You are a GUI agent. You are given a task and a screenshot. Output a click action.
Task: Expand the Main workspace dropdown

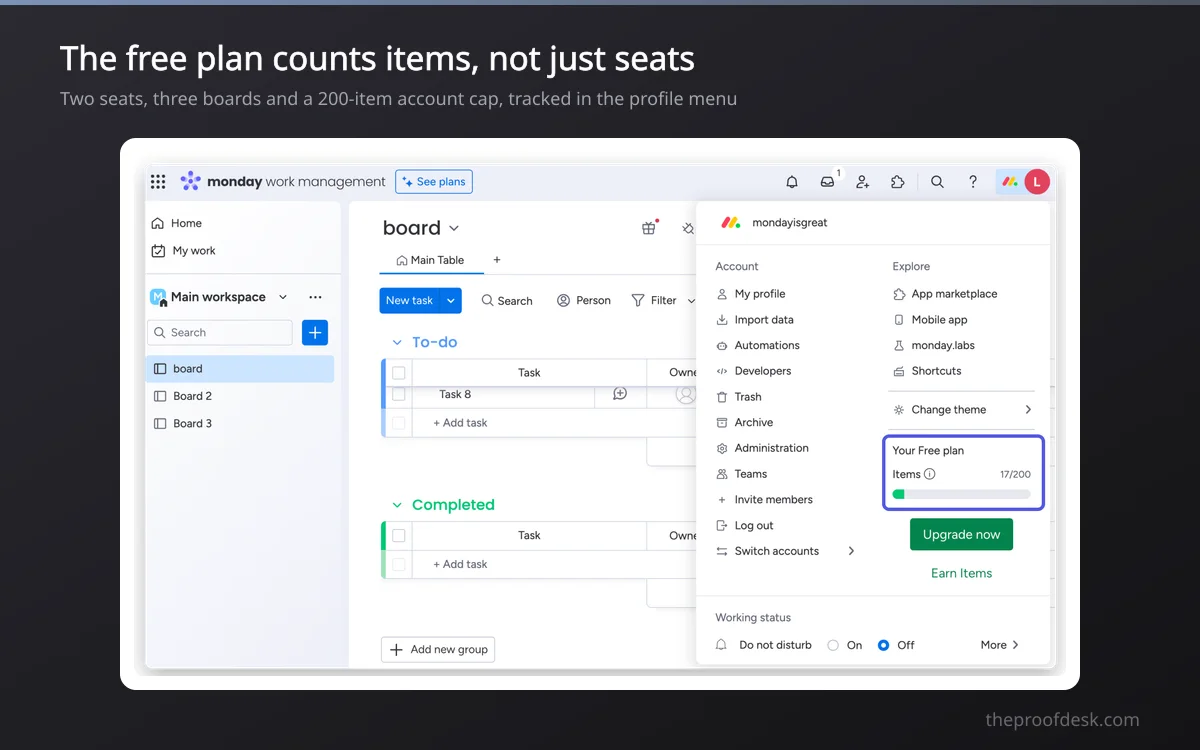point(283,297)
